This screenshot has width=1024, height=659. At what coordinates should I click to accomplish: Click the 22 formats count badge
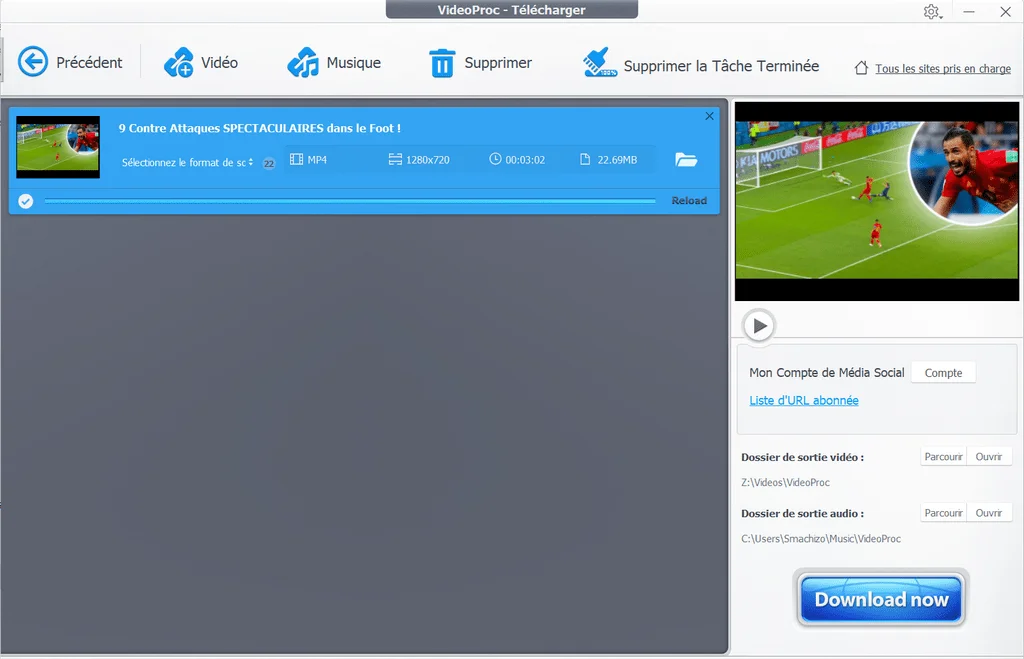point(269,163)
